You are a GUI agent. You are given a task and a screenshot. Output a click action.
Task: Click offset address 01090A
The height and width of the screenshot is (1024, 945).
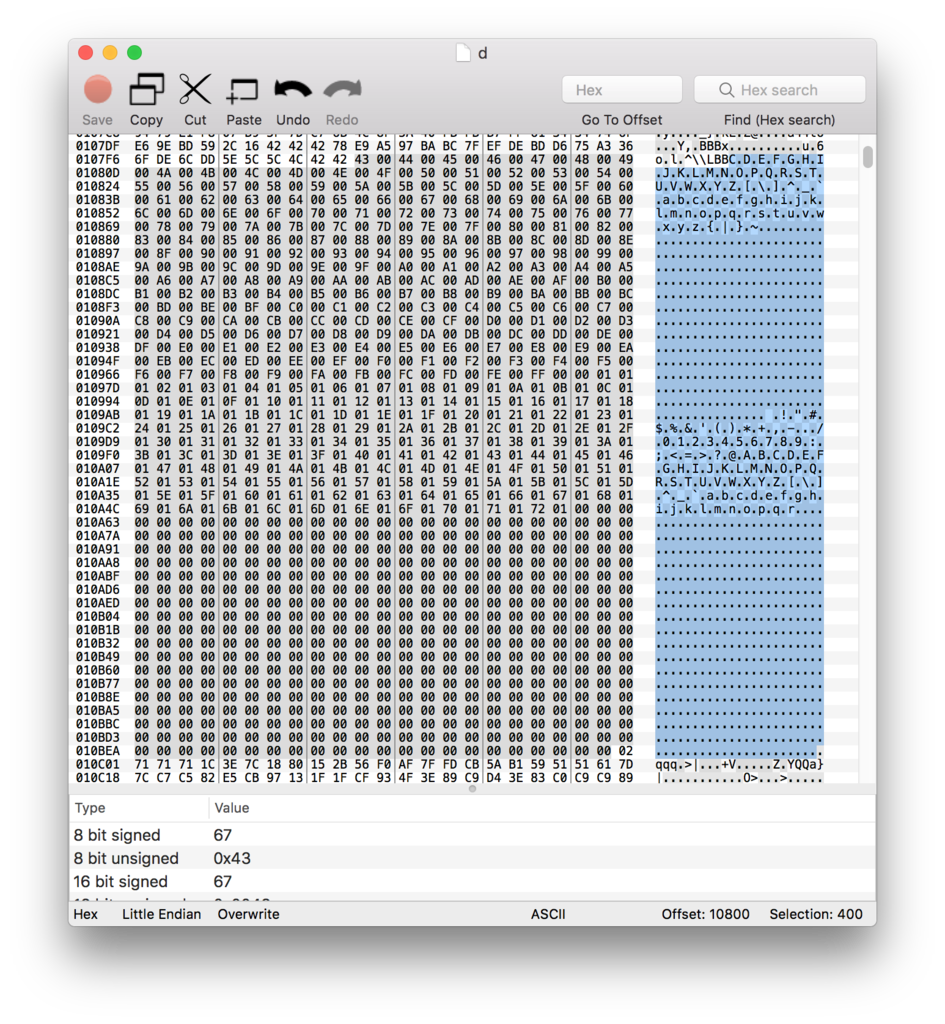click(98, 321)
